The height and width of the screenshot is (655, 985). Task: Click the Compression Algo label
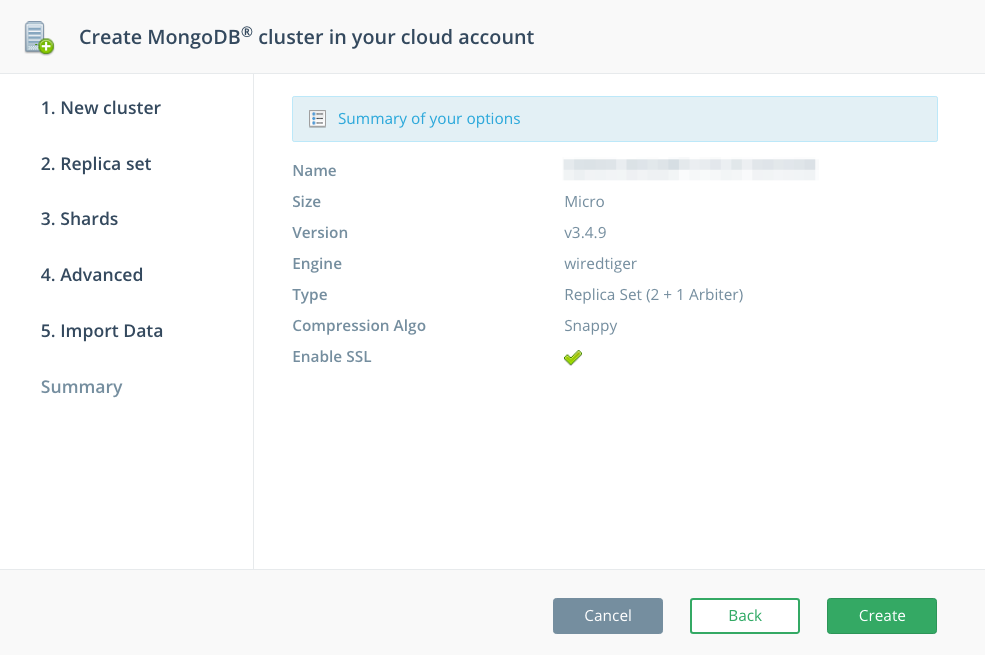359,326
